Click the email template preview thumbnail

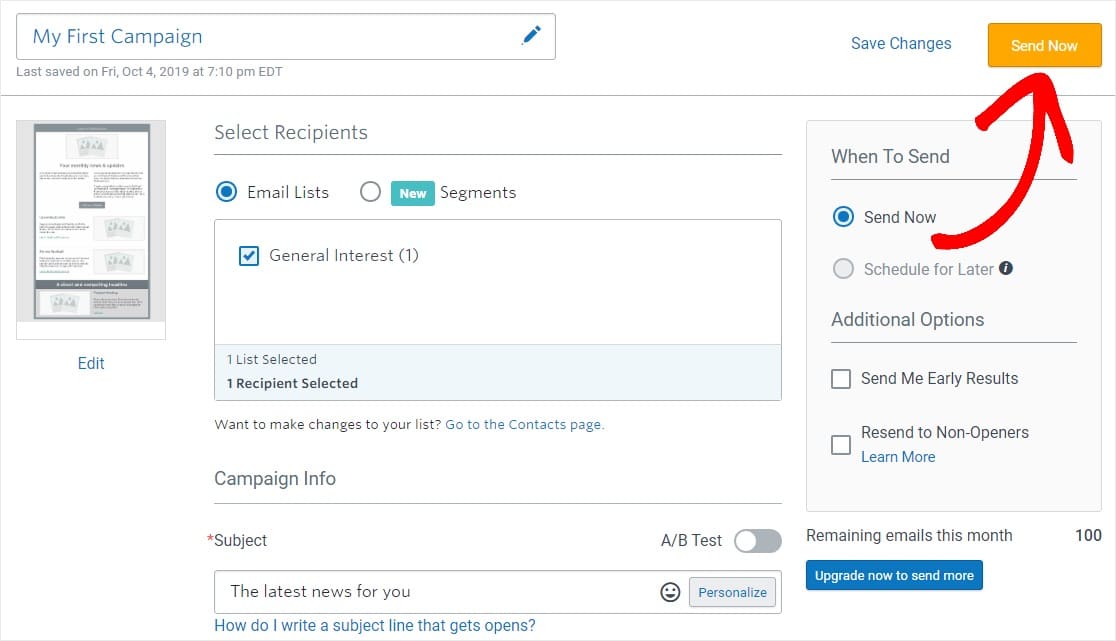click(92, 221)
